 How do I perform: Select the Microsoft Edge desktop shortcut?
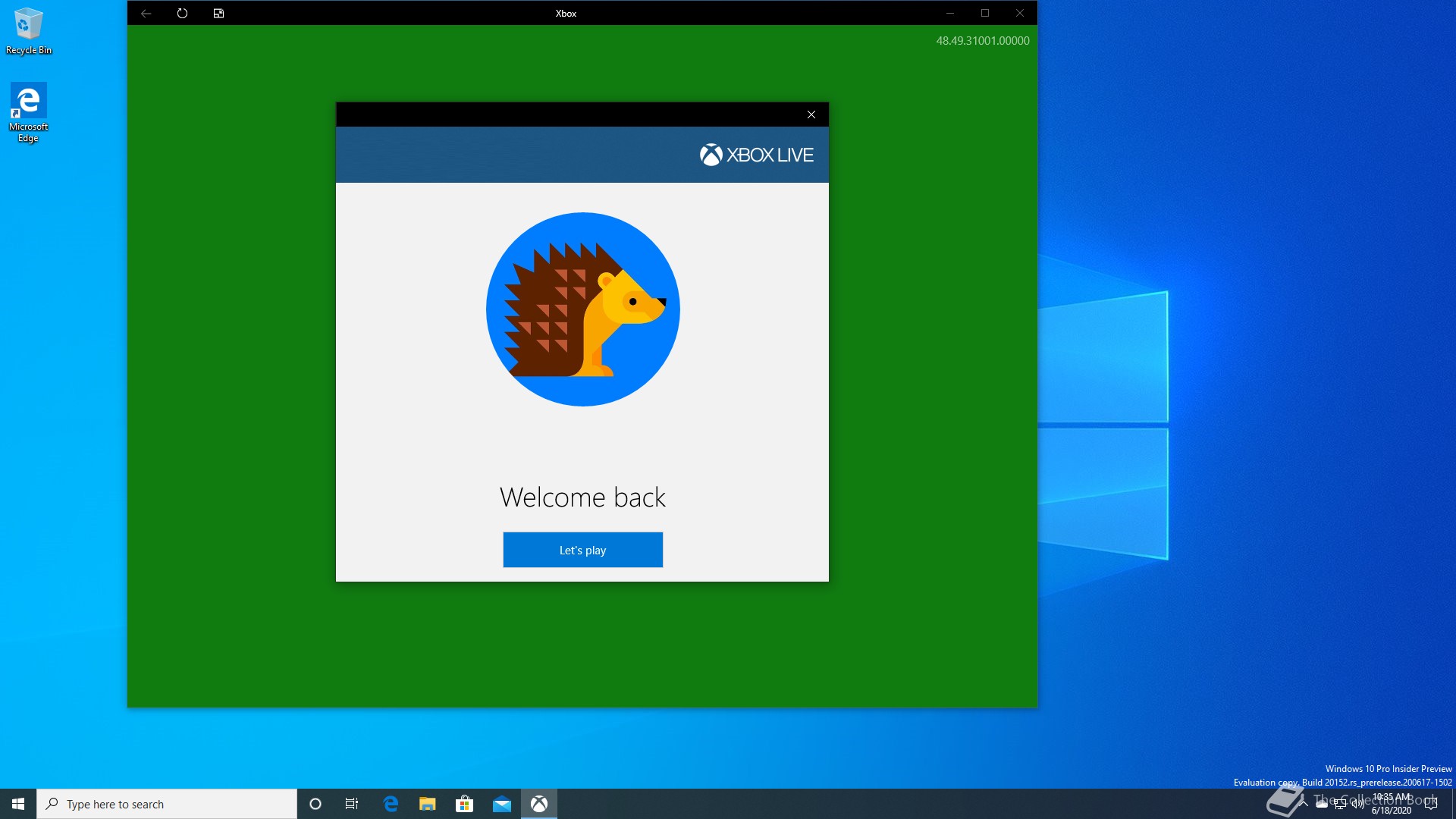click(x=29, y=112)
